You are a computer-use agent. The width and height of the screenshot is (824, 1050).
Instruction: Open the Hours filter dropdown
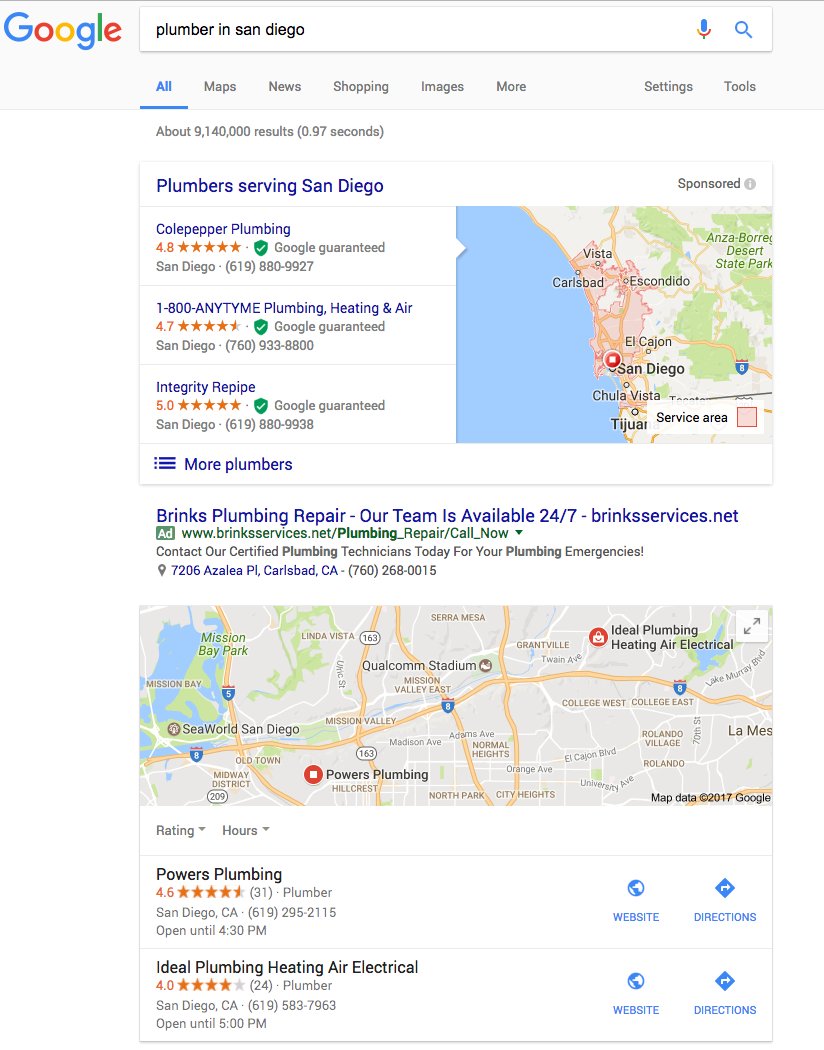point(246,830)
